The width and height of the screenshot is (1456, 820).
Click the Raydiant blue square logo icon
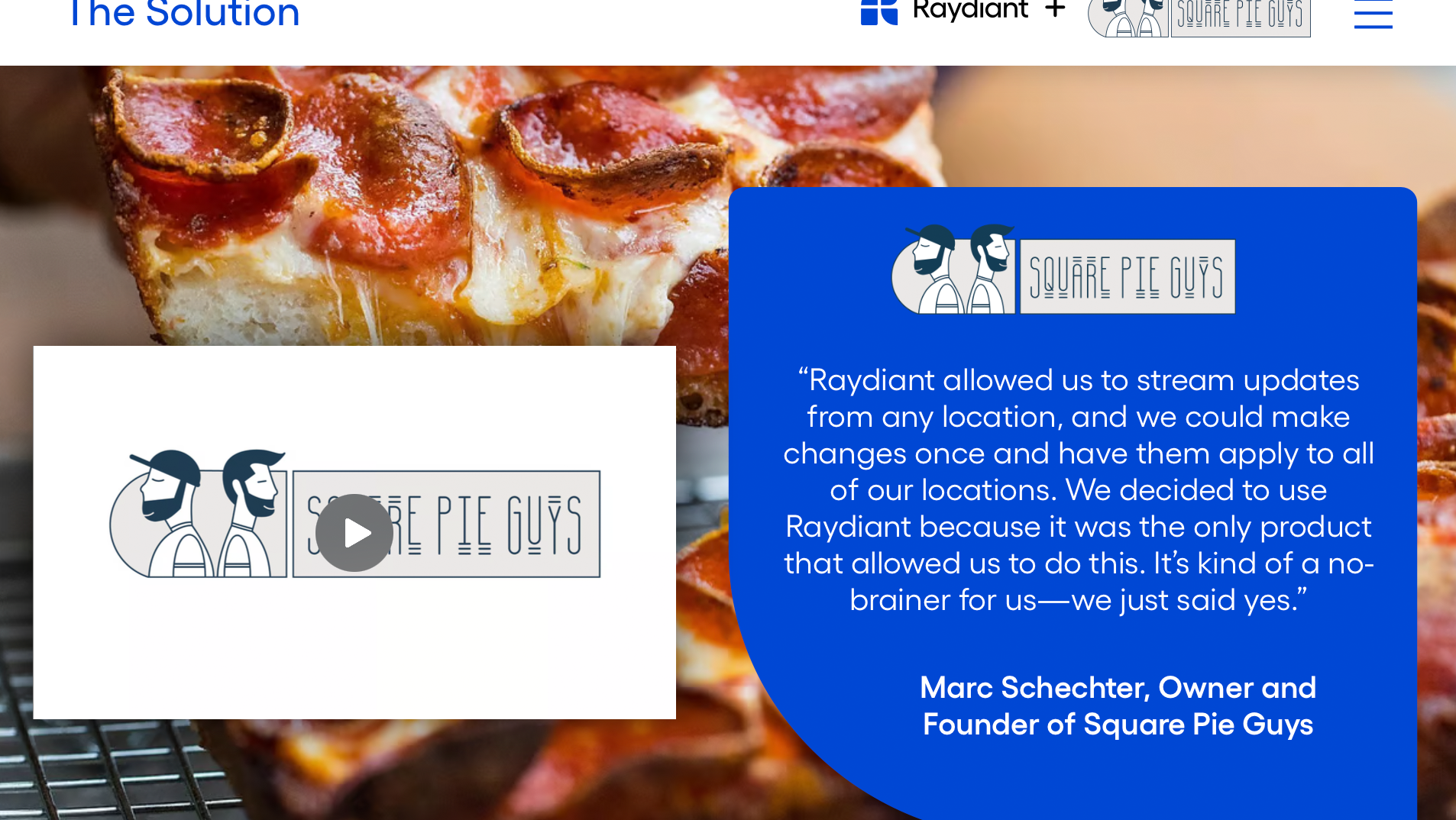(x=878, y=12)
